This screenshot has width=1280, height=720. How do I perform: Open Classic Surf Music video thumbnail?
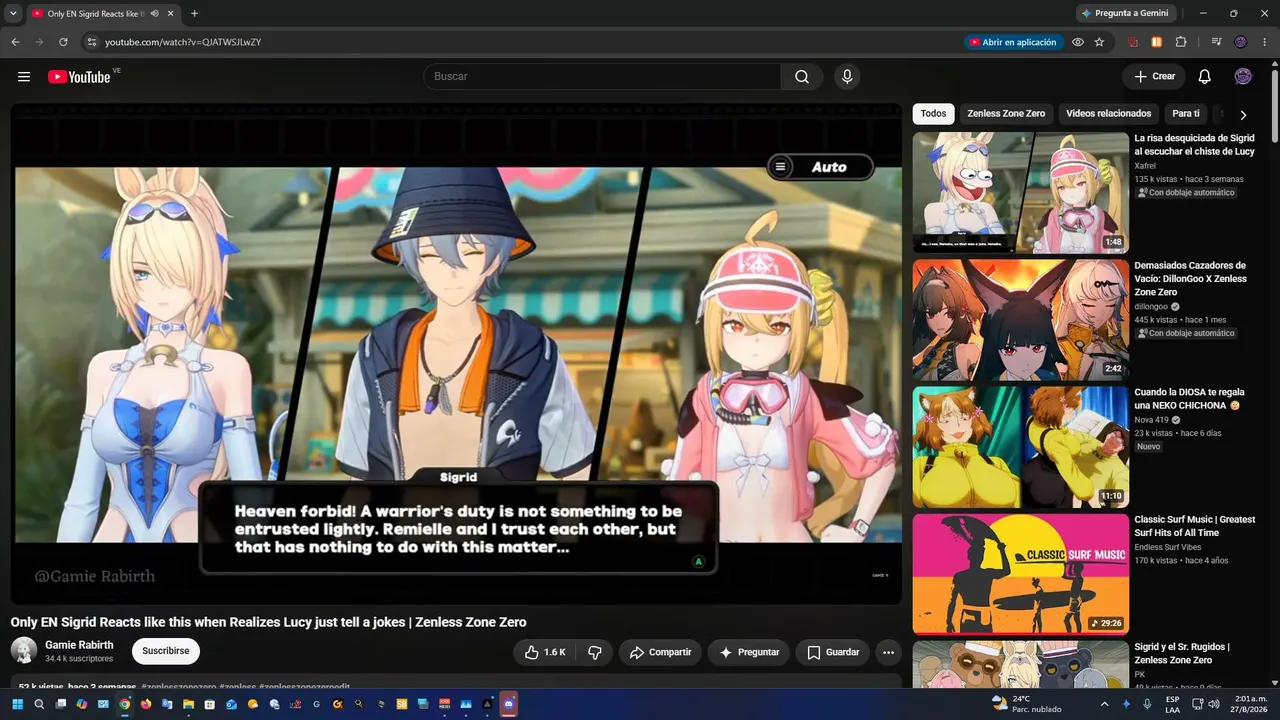tap(1020, 574)
